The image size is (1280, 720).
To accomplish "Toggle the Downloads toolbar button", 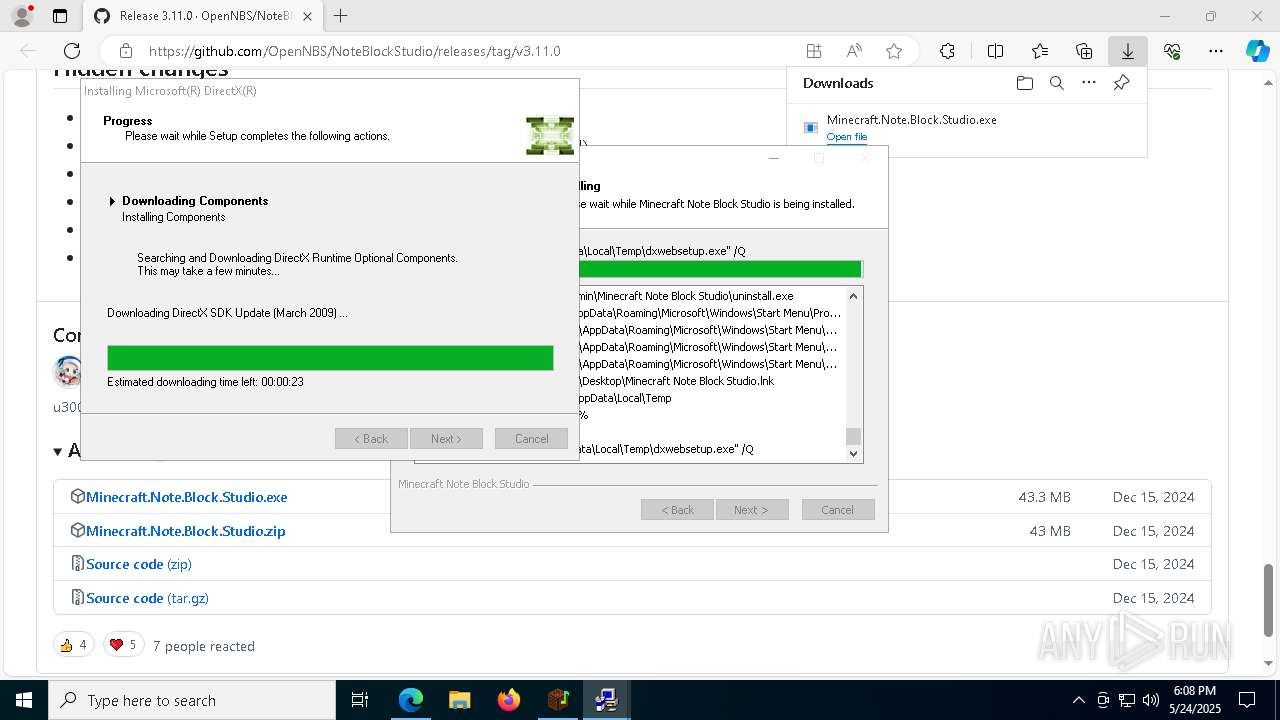I will coord(1128,51).
